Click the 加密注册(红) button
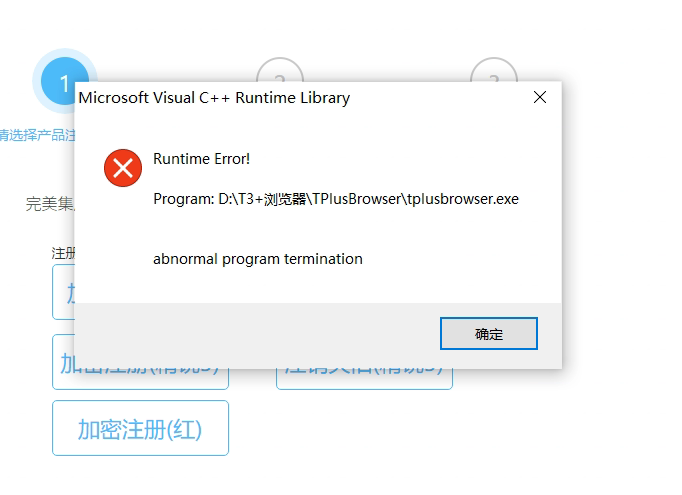Viewport: 682px width, 495px height. [x=140, y=428]
